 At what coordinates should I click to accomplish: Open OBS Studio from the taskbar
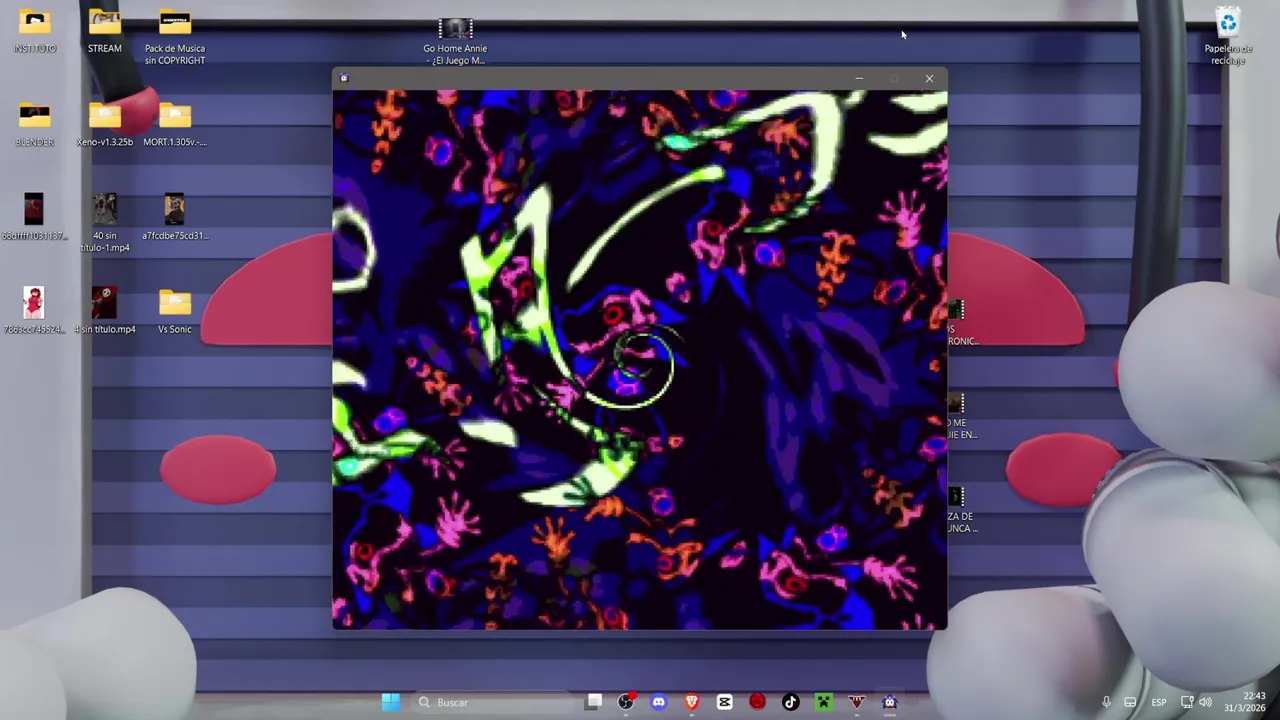626,702
